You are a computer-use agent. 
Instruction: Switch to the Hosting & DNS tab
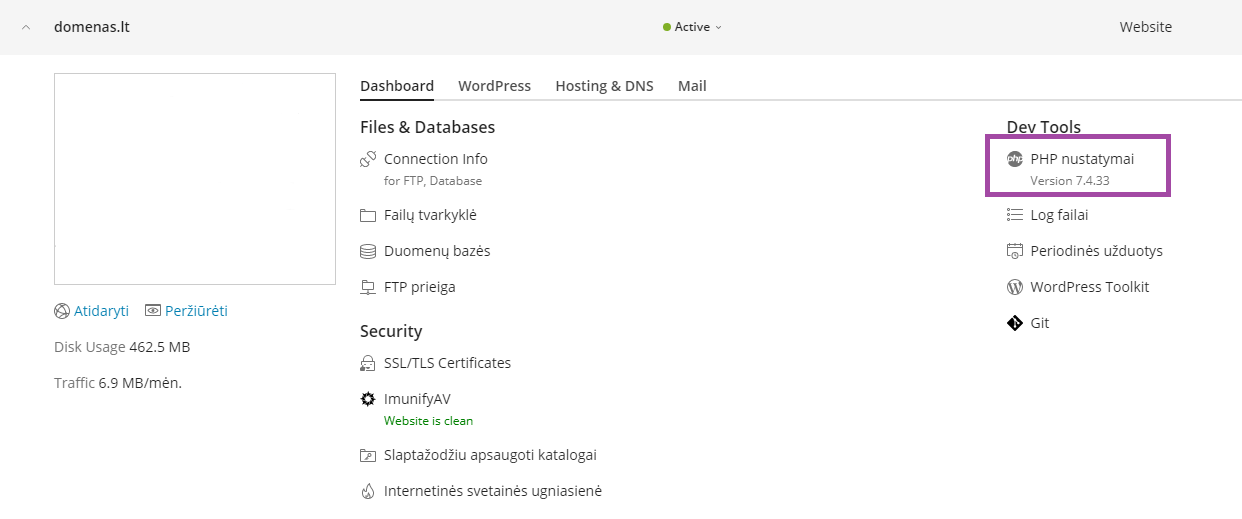coord(604,86)
